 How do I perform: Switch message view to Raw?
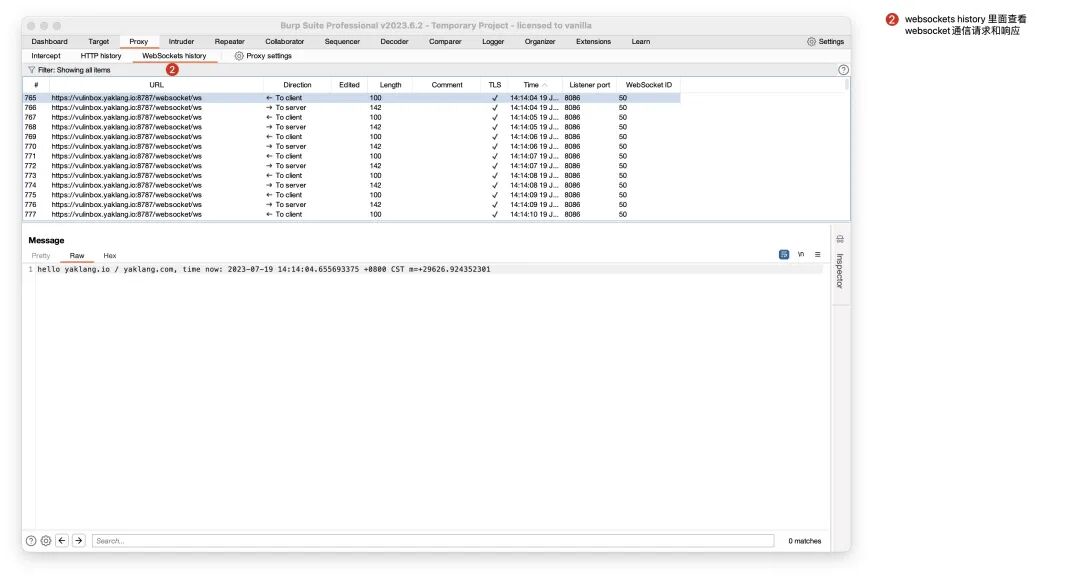point(77,255)
